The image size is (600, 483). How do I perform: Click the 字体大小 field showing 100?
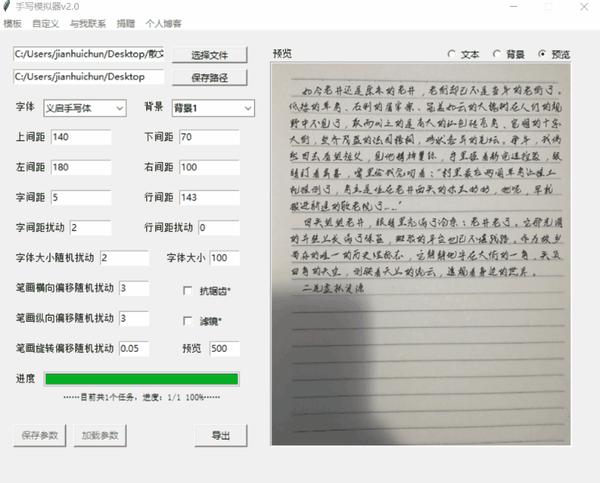click(x=225, y=258)
